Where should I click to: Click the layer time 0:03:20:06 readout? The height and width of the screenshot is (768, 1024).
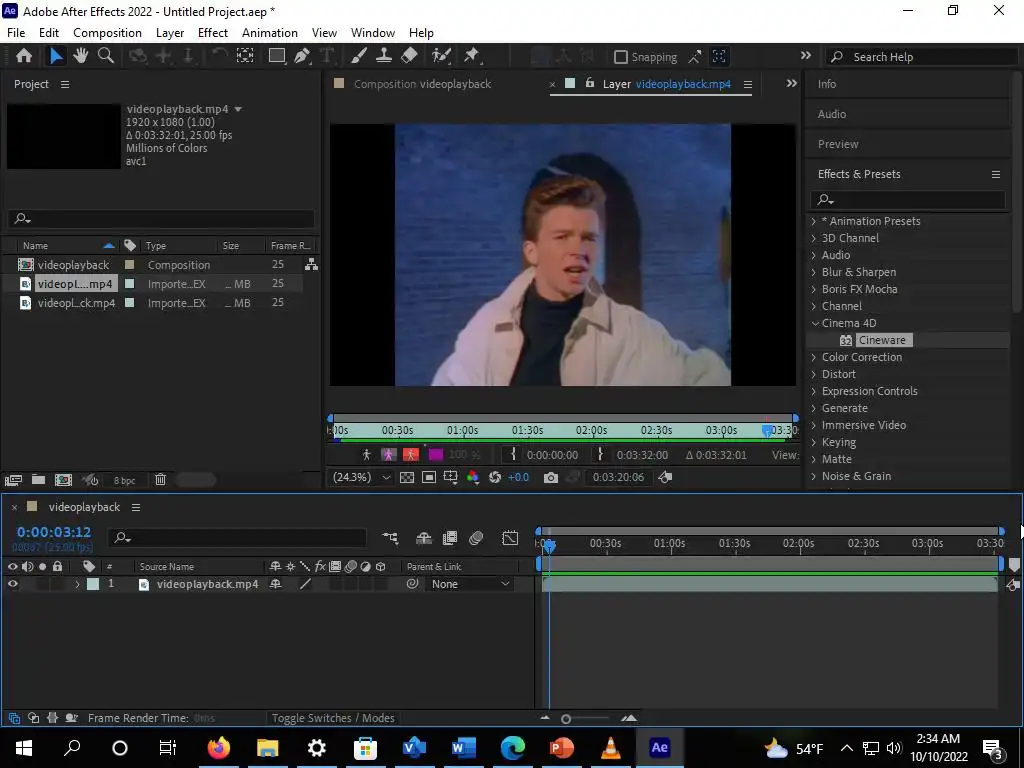click(618, 477)
